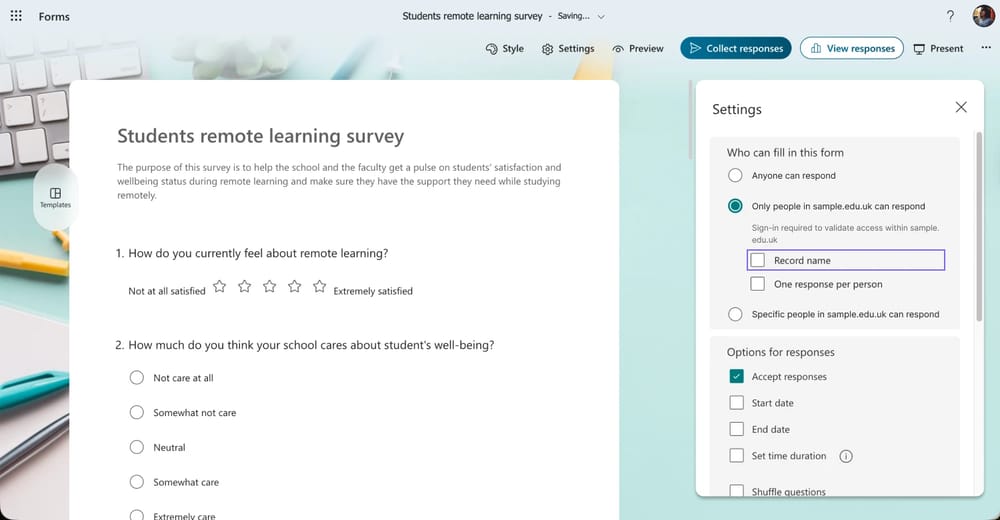Screen dimensions: 1000x520
Task: Click the Preview eye icon
Action: 638,48
